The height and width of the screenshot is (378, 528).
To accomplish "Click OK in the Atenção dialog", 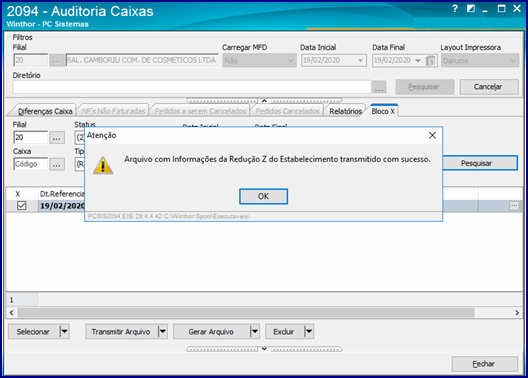I will tap(263, 196).
